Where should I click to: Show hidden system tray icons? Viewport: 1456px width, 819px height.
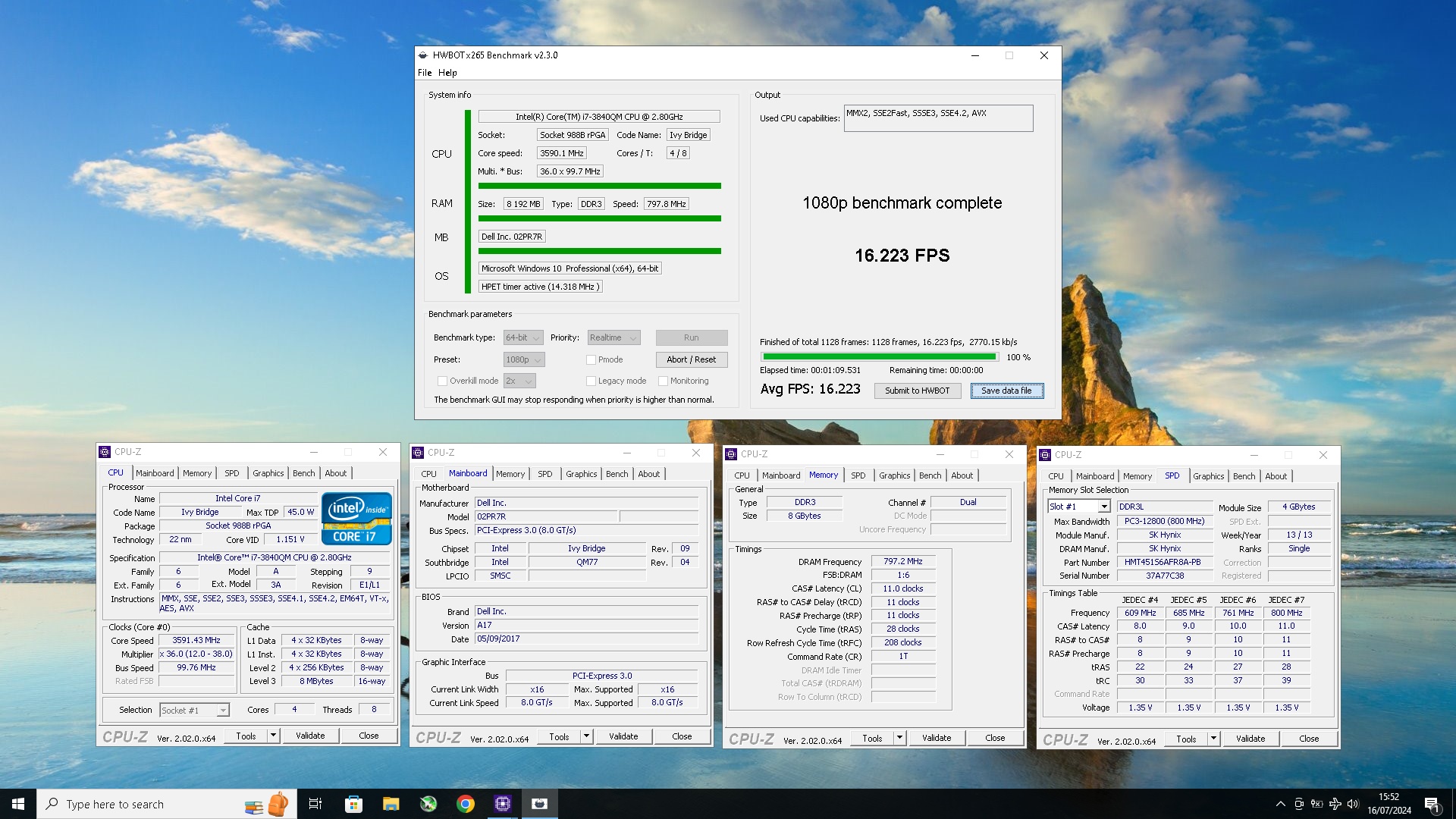tap(1281, 804)
